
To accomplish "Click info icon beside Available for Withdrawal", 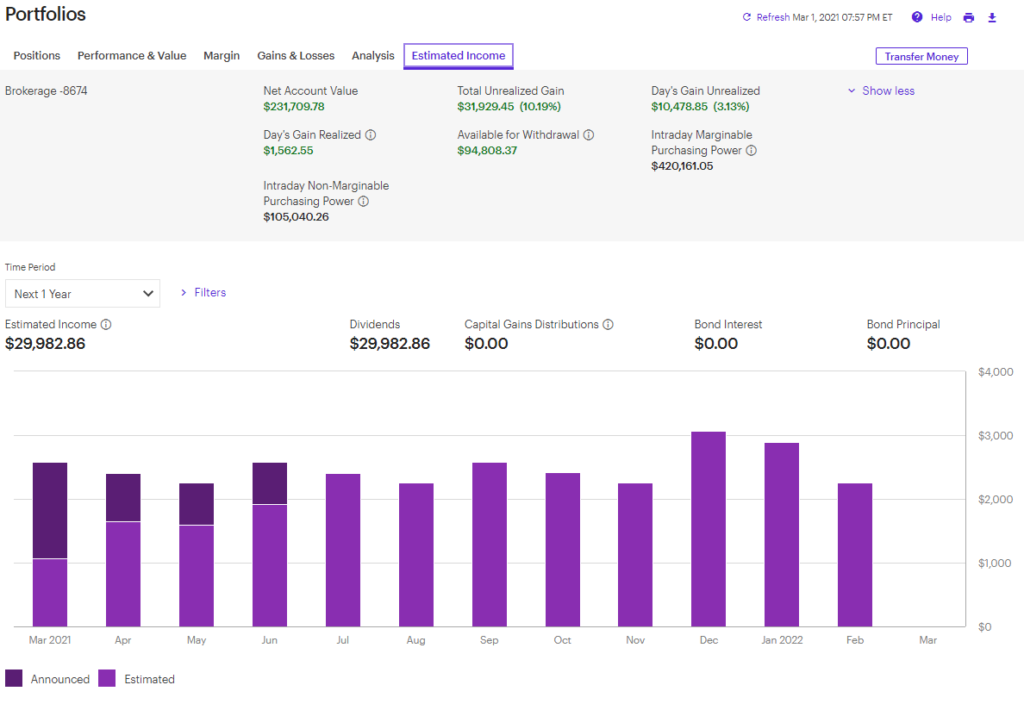I will click(x=589, y=135).
